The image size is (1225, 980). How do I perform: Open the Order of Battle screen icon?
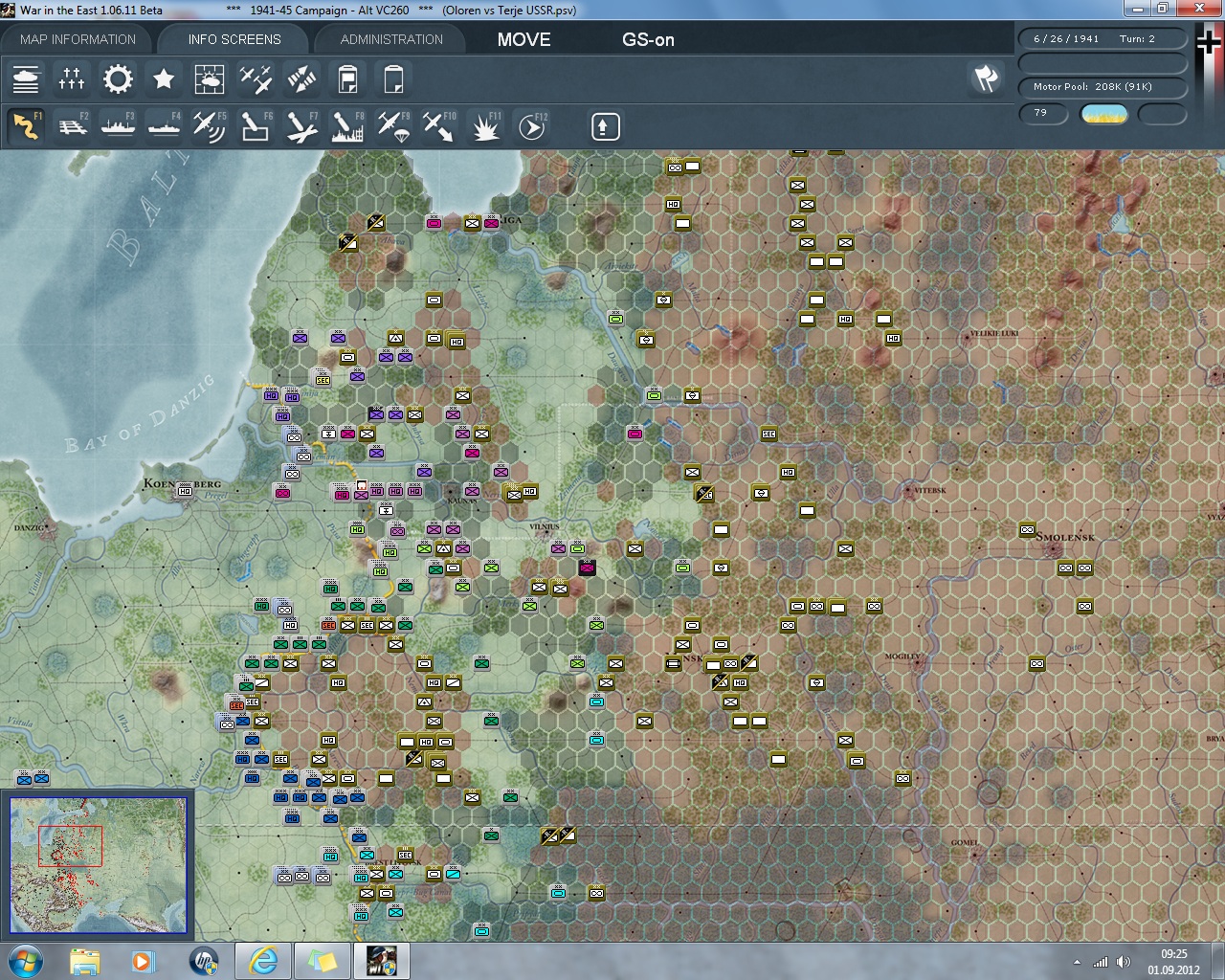(x=26, y=78)
